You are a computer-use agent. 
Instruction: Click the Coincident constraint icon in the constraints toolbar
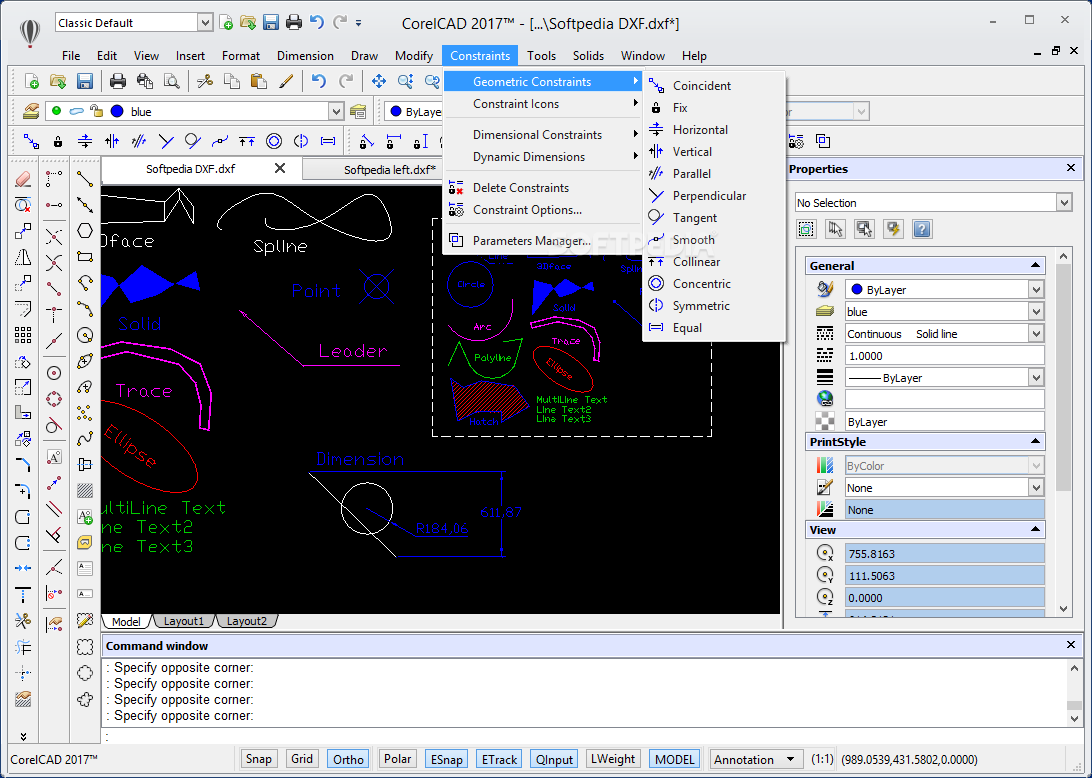[x=31, y=141]
